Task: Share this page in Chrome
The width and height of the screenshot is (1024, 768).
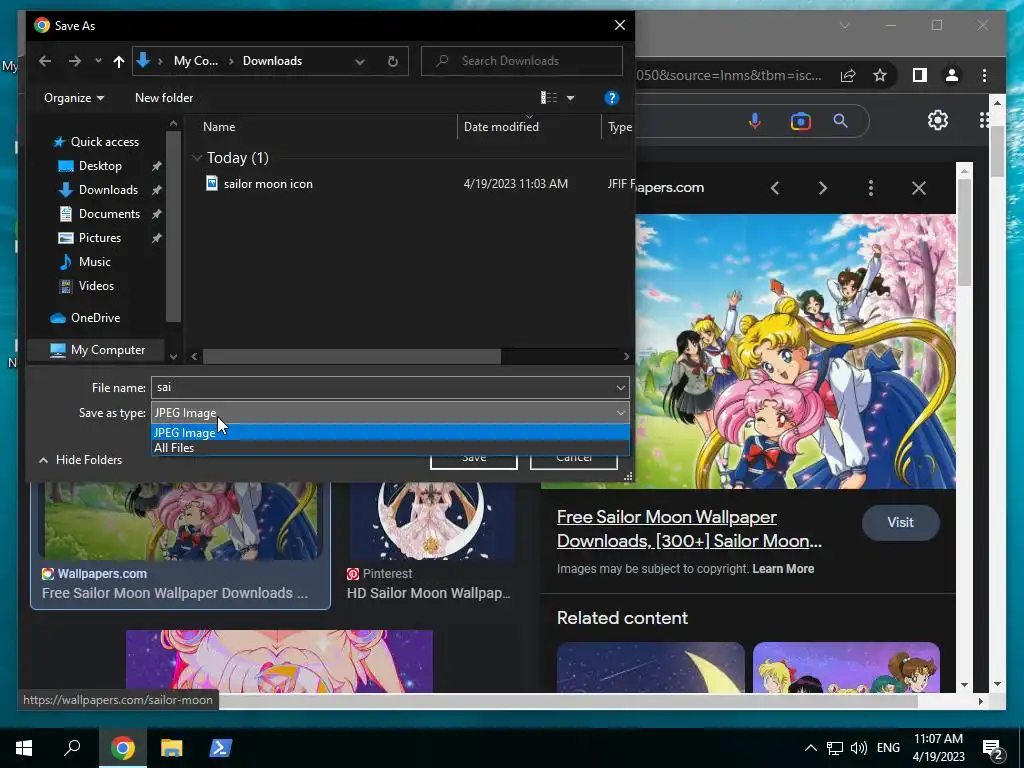Action: [848, 75]
